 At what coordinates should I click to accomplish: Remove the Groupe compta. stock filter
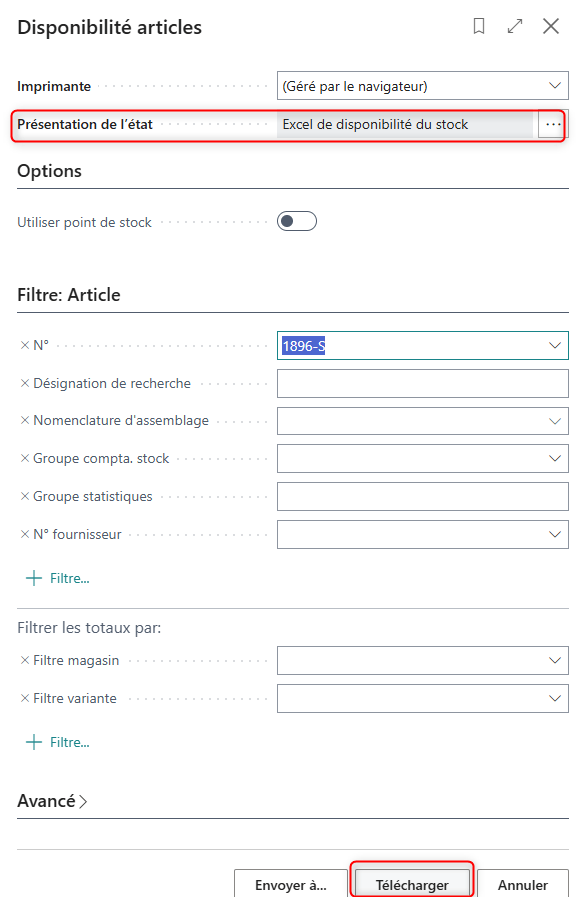point(25,458)
